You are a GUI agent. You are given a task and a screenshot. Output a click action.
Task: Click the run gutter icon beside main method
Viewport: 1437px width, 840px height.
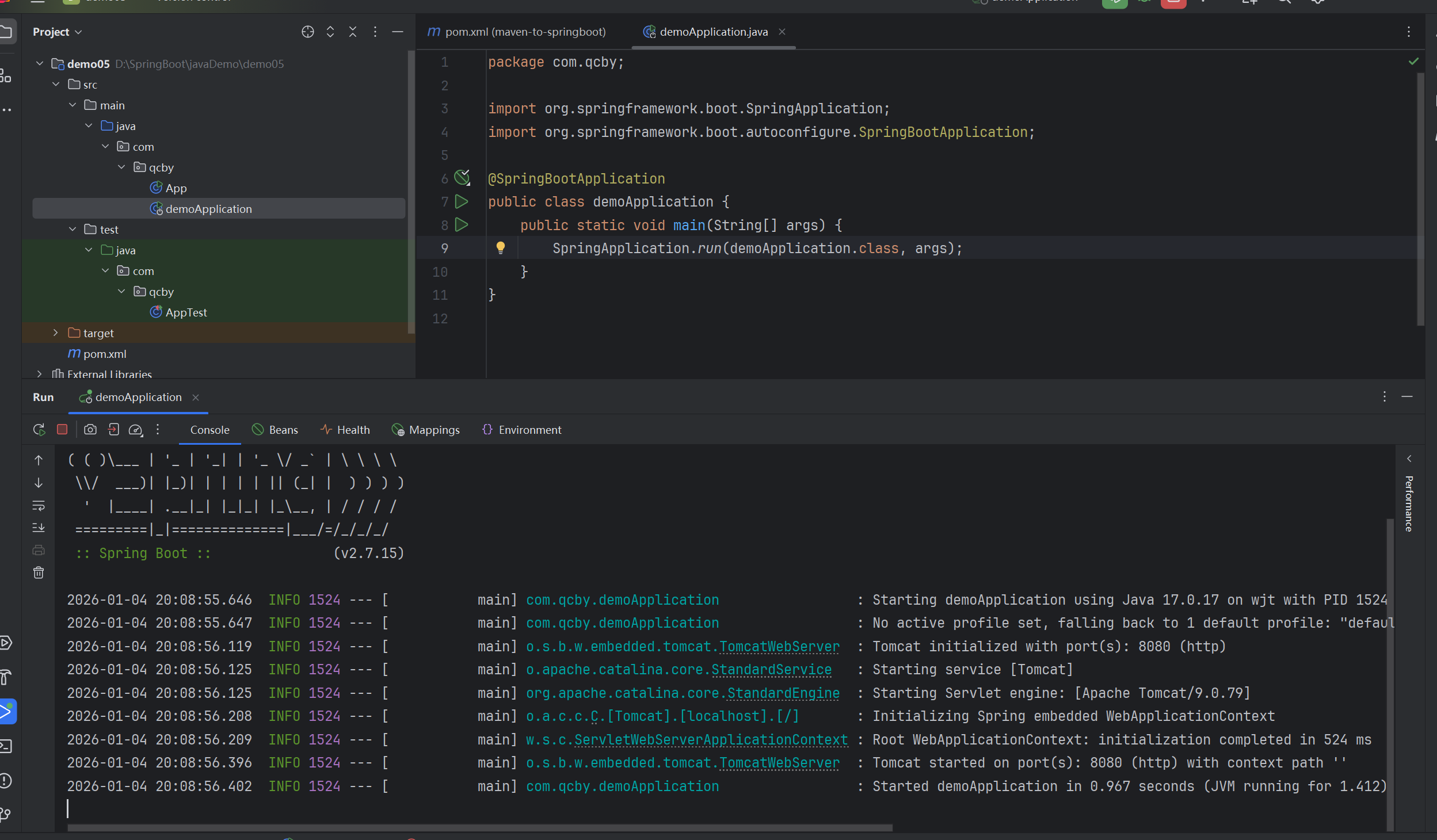click(x=462, y=225)
